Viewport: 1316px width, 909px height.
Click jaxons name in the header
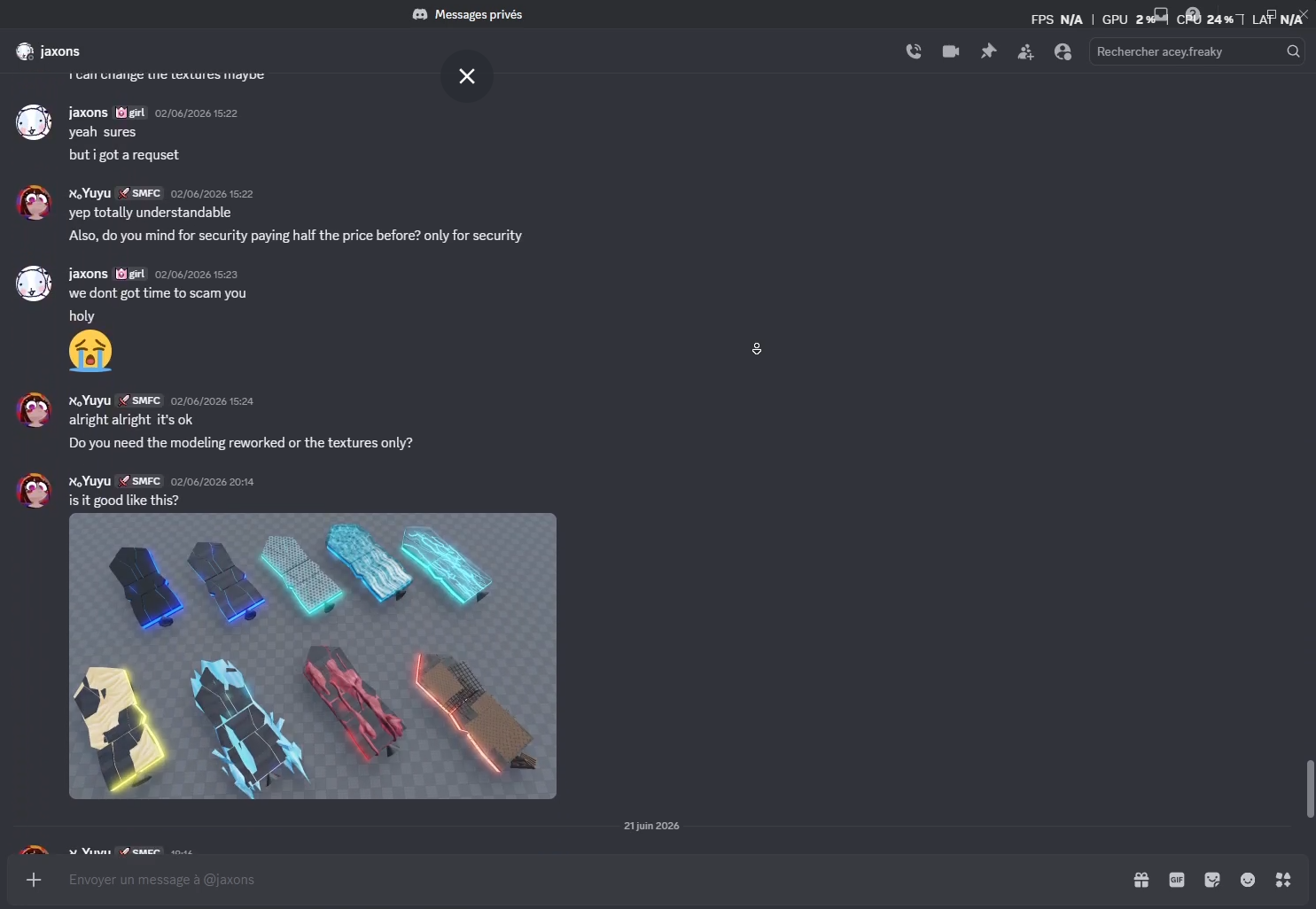pos(60,51)
